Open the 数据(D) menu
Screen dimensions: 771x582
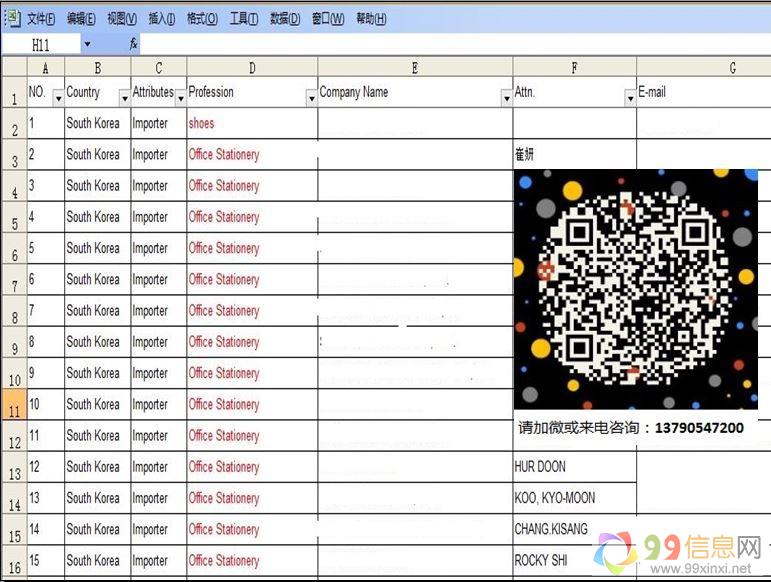click(x=285, y=19)
